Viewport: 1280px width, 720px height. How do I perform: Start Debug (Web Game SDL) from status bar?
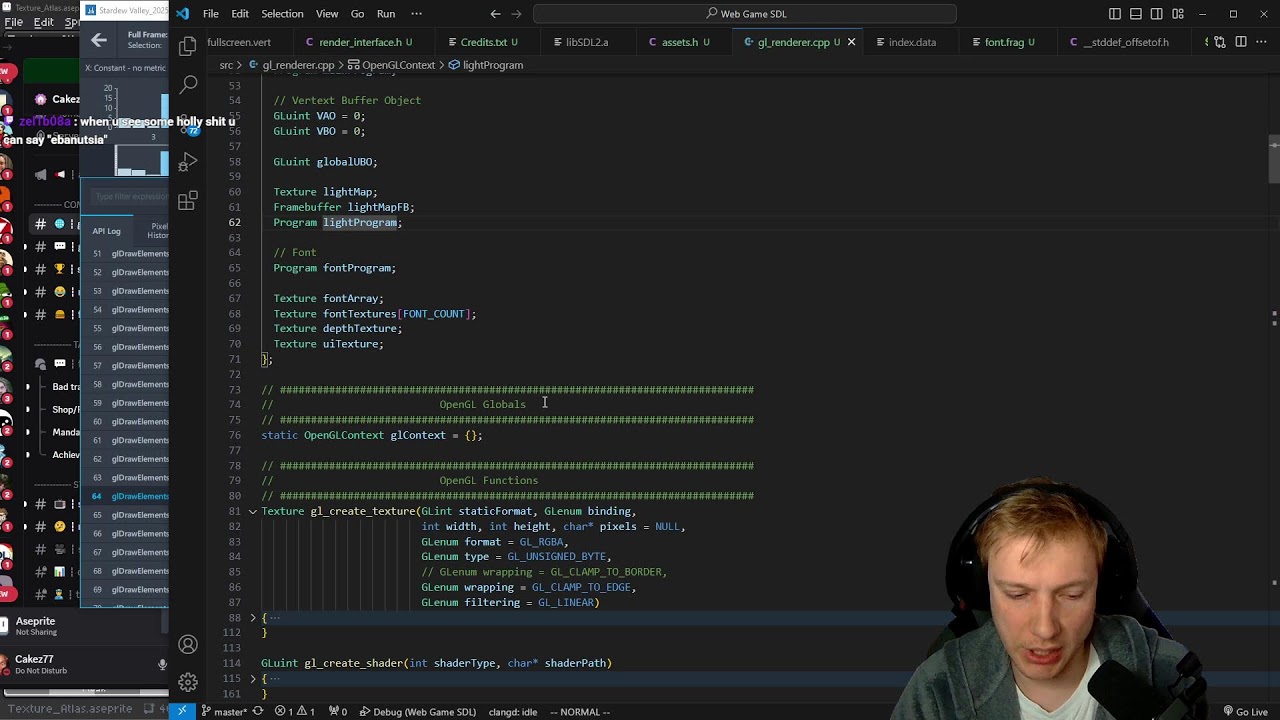click(x=418, y=712)
